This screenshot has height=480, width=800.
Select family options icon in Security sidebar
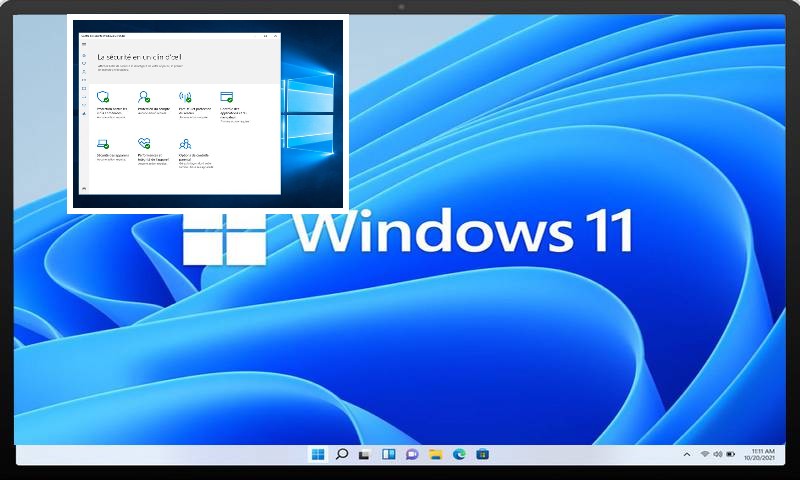point(84,113)
